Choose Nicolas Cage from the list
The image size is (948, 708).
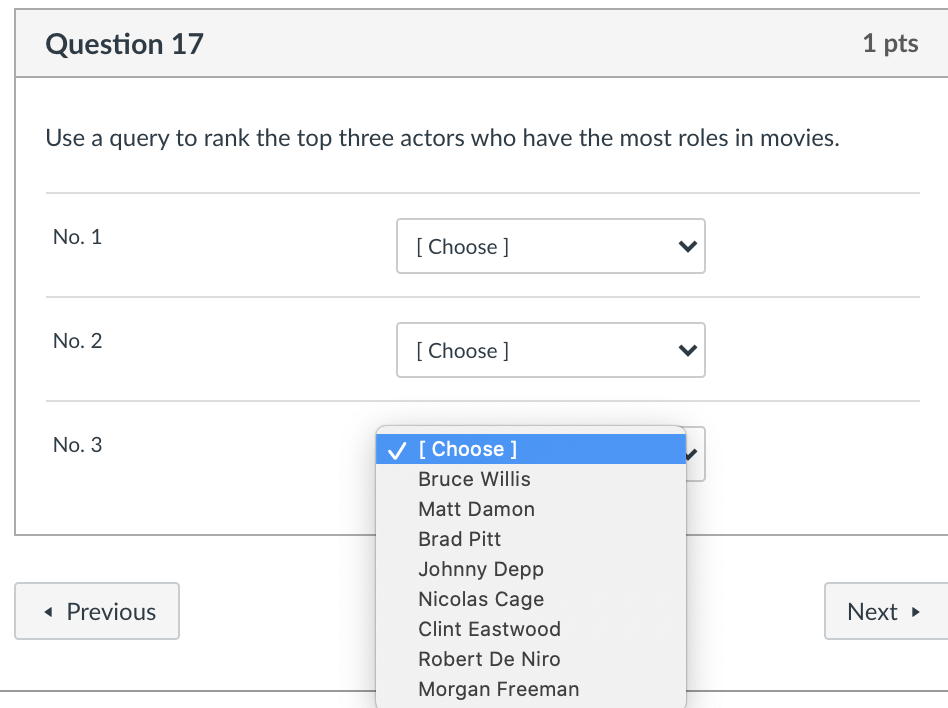tap(481, 599)
